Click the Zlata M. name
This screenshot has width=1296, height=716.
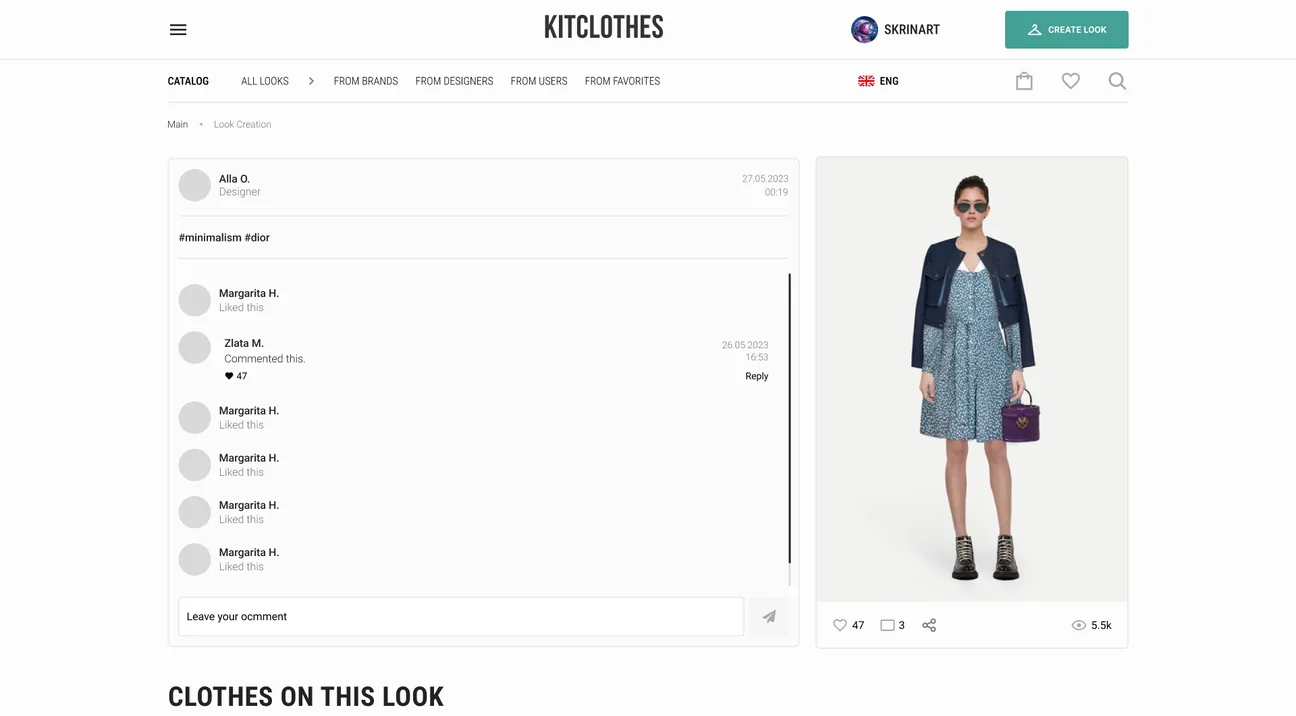[244, 343]
